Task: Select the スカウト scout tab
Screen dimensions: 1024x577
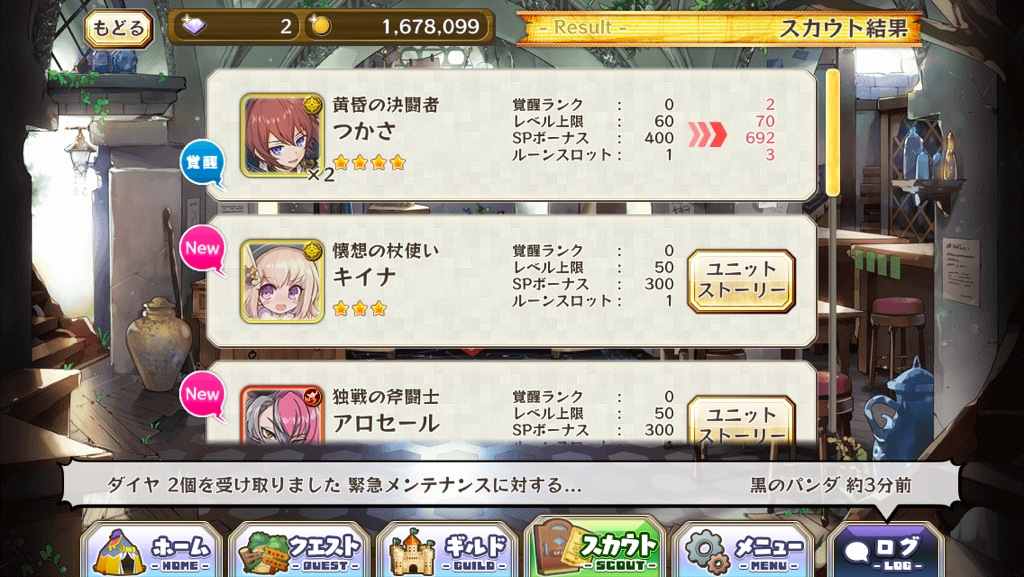Action: [x=595, y=548]
